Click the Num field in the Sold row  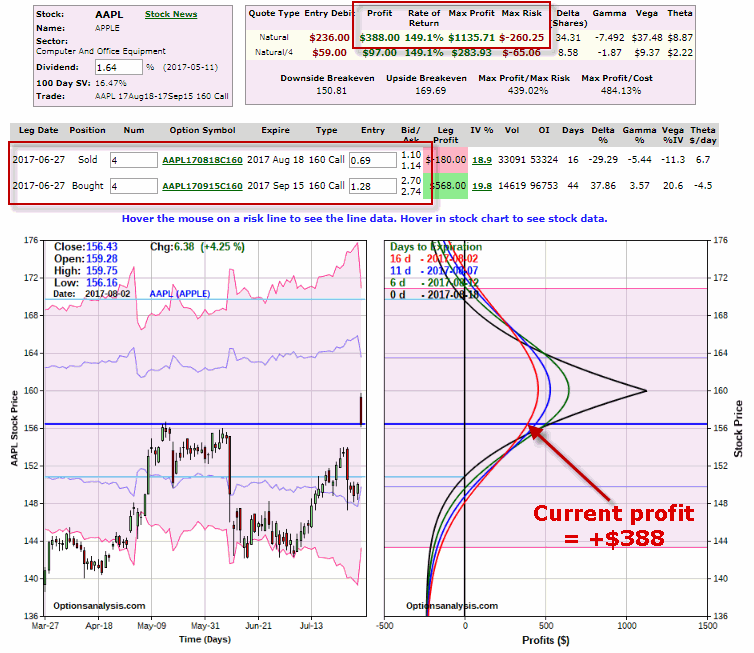pos(133,160)
